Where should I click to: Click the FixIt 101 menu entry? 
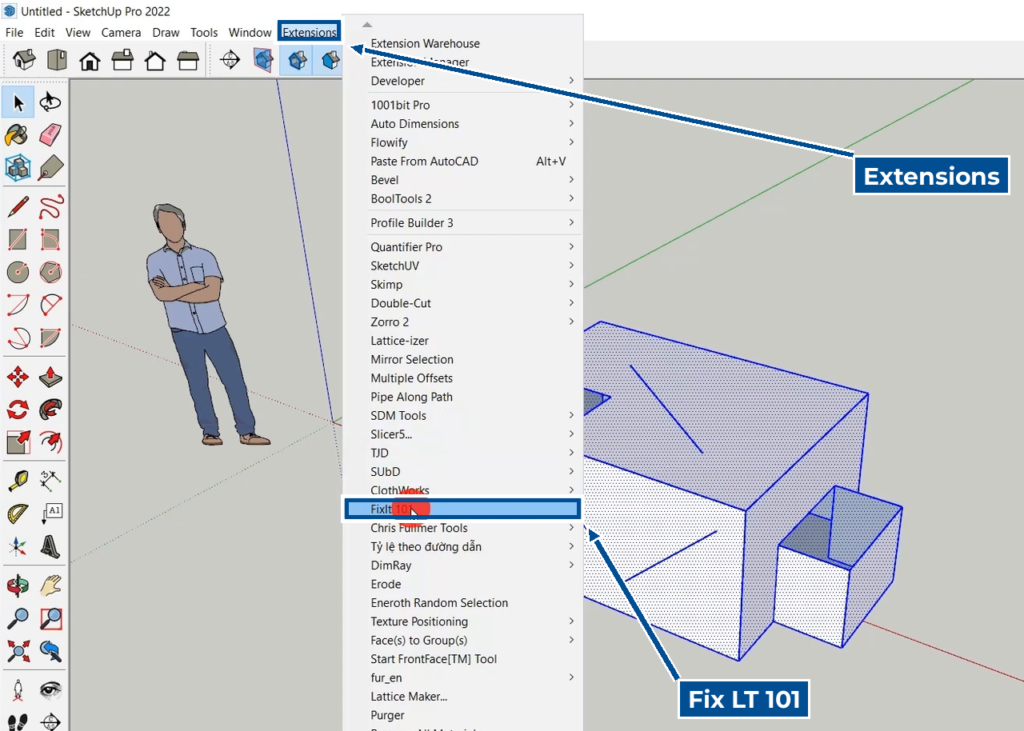462,509
